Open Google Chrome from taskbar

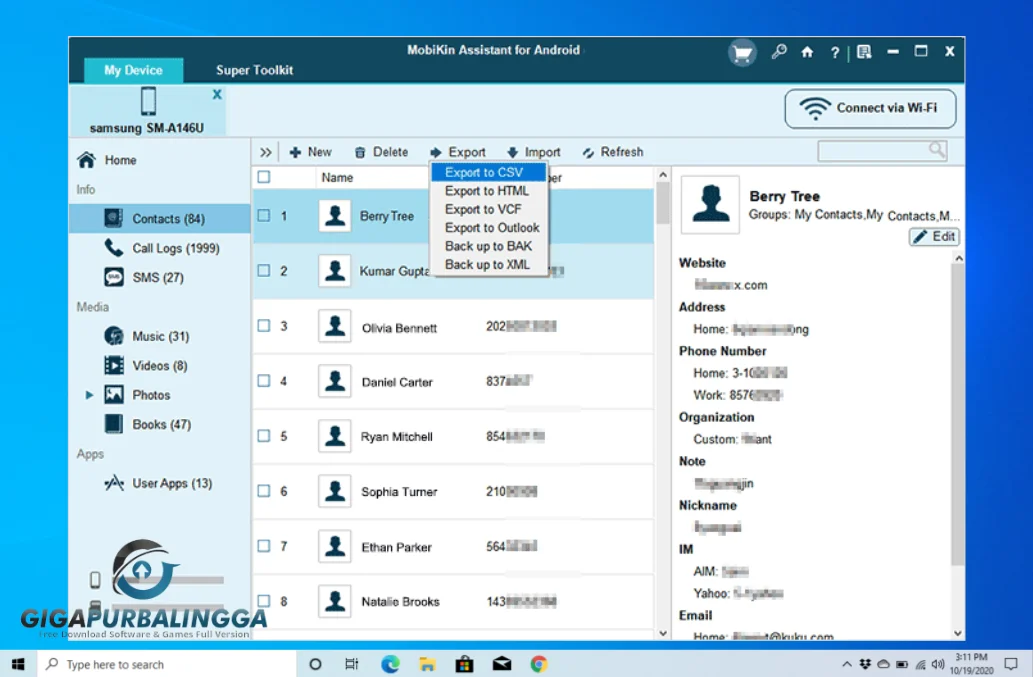click(539, 664)
